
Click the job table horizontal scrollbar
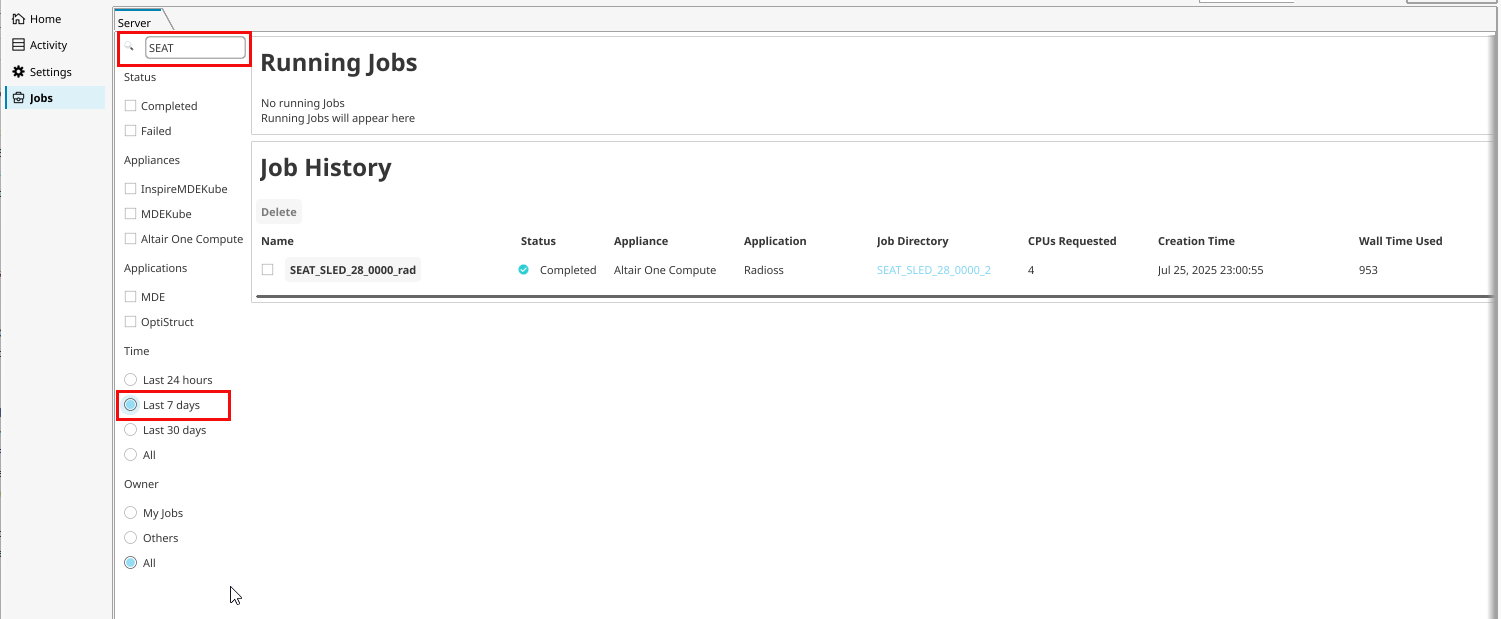(x=873, y=296)
